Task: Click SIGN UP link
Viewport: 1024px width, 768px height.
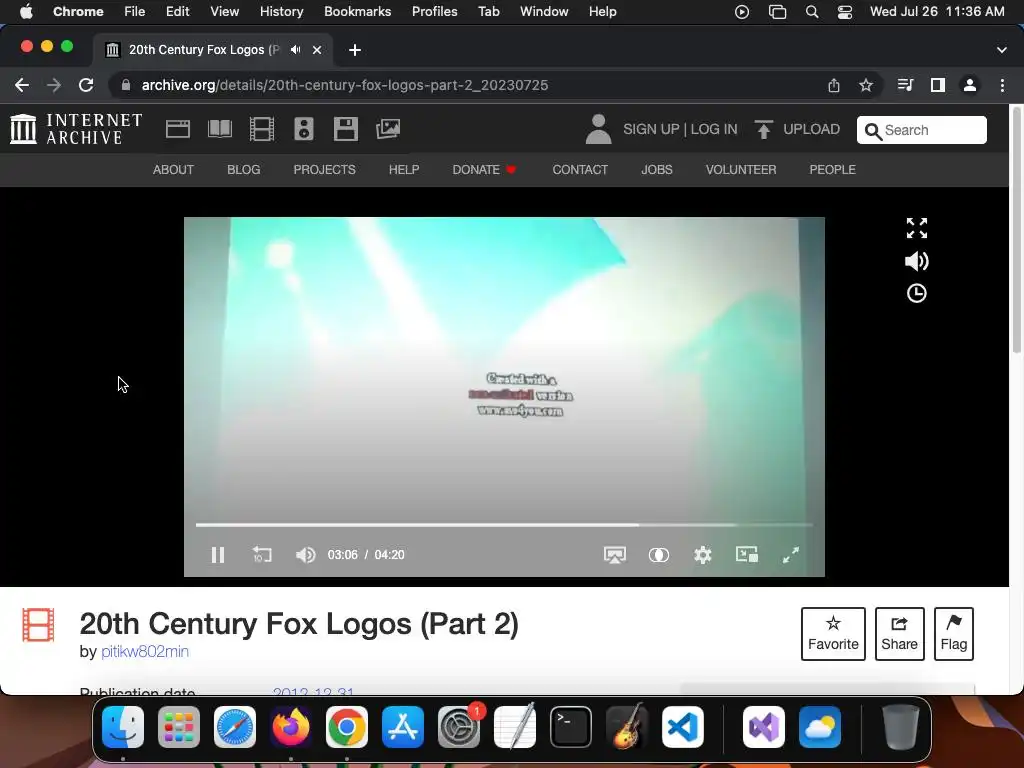Action: (651, 129)
